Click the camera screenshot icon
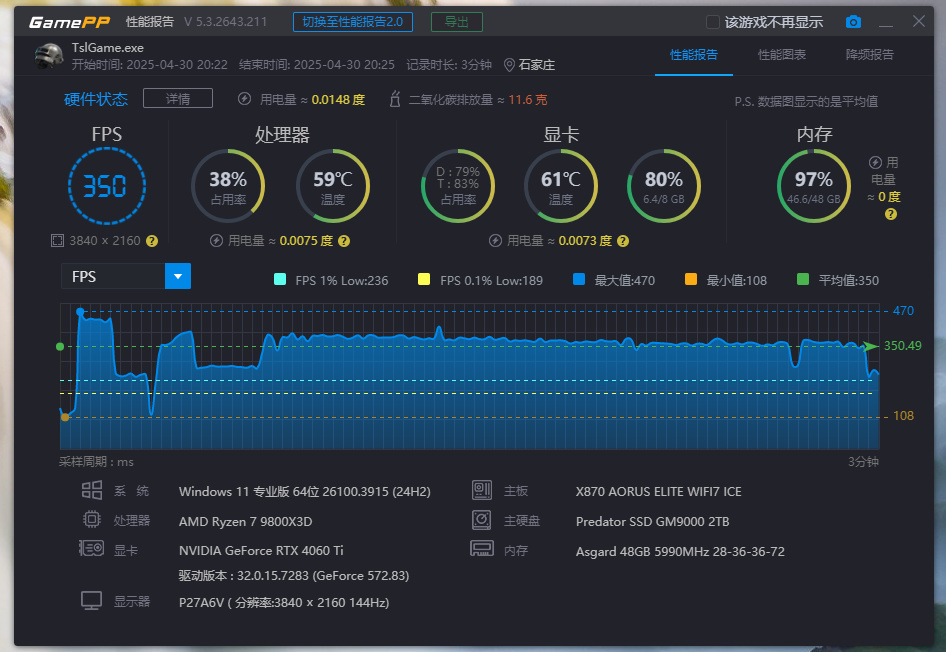The image size is (946, 652). click(x=853, y=22)
